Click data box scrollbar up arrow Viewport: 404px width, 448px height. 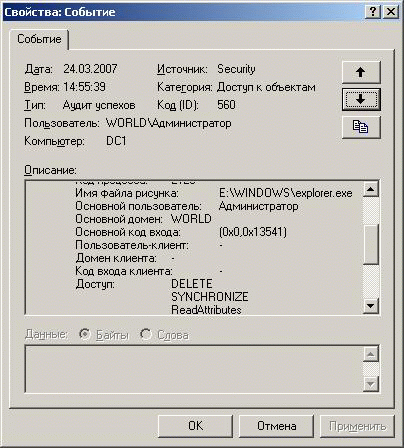coord(371,354)
